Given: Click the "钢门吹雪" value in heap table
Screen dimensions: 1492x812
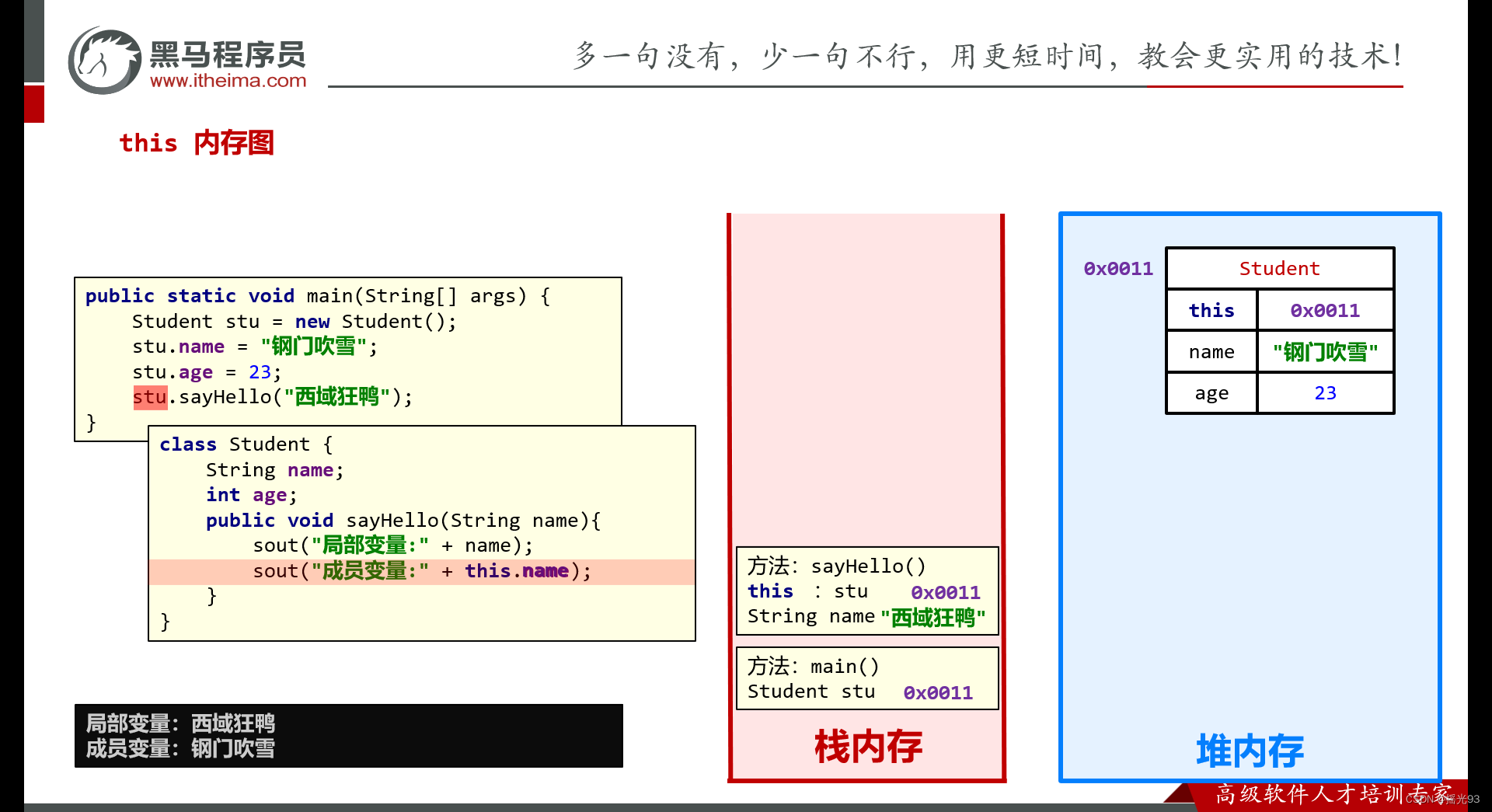Looking at the screenshot, I should click(x=1325, y=352).
